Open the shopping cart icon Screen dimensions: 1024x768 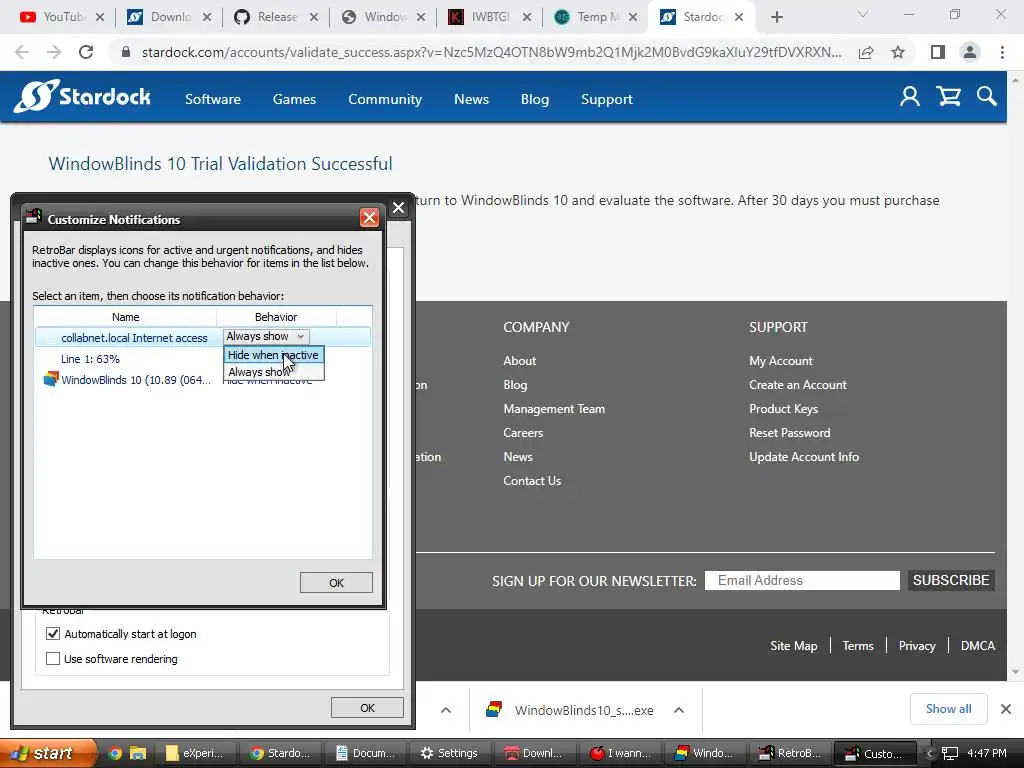[948, 97]
